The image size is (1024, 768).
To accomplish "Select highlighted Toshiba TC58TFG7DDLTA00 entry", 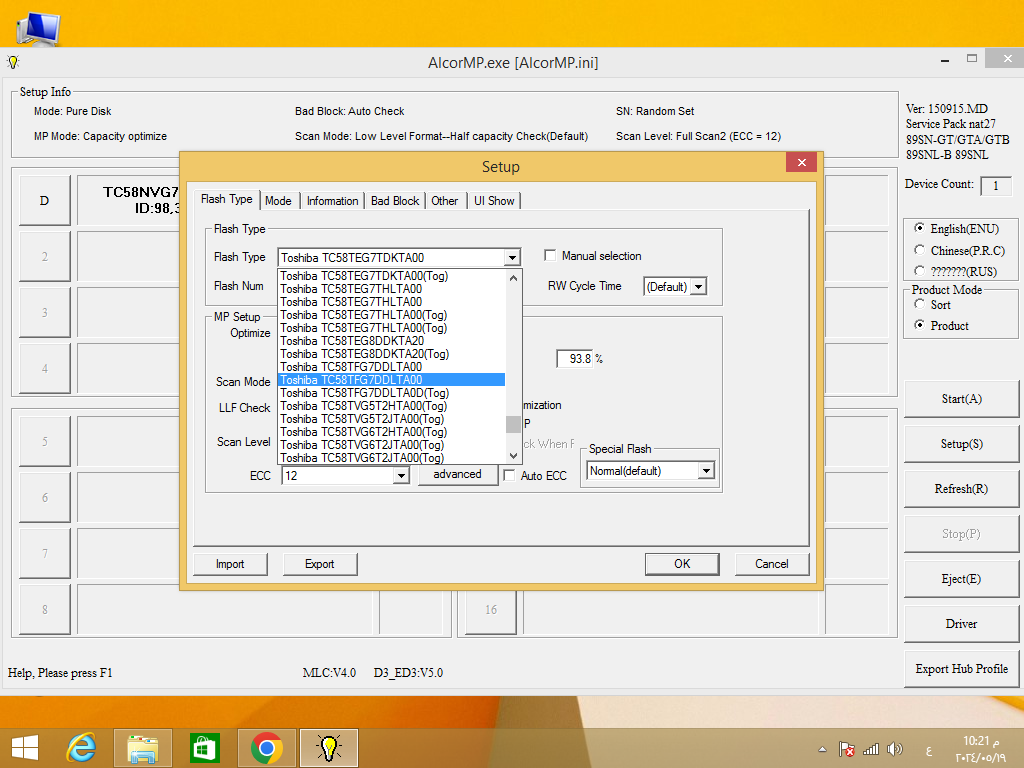I will click(392, 379).
